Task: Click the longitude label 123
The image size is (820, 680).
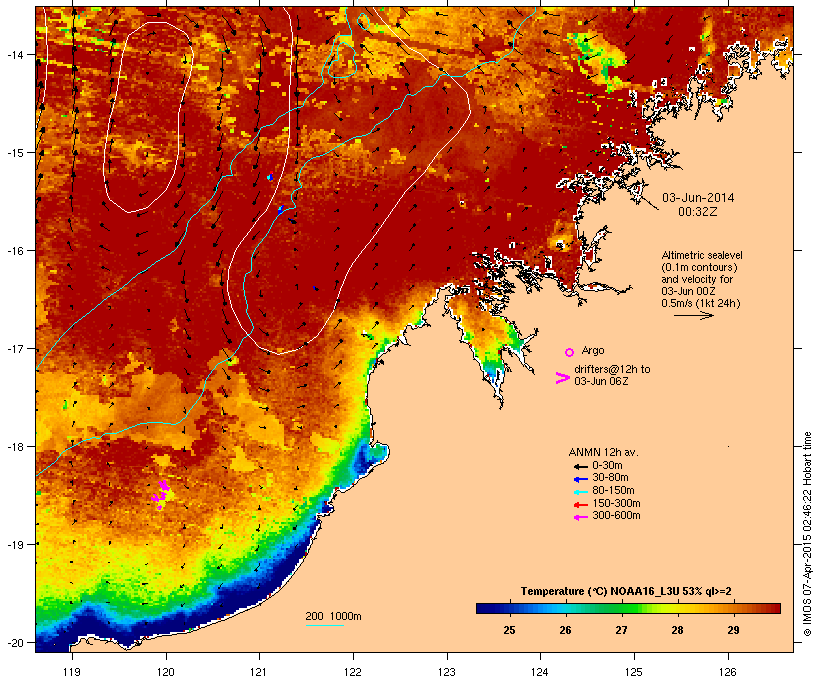Action: pyautogui.click(x=447, y=672)
